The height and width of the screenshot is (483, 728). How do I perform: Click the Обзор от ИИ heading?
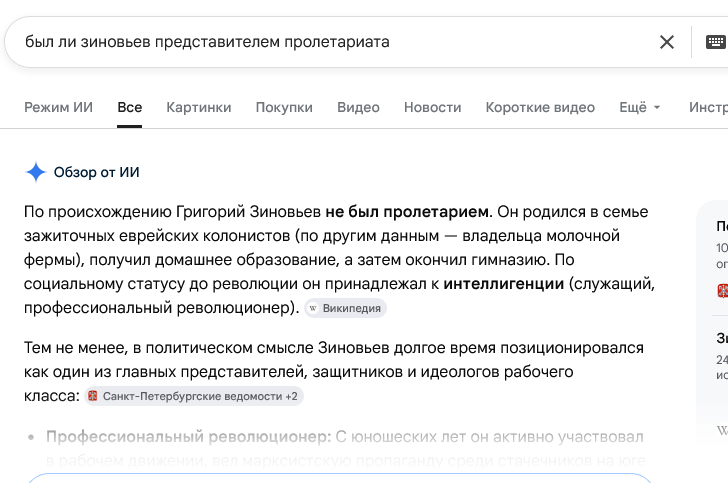(97, 172)
